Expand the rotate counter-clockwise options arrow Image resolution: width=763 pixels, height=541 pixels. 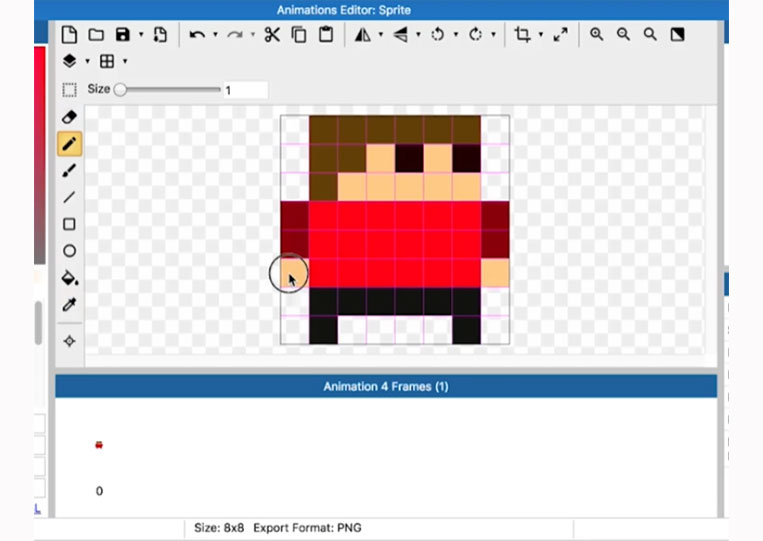click(456, 35)
